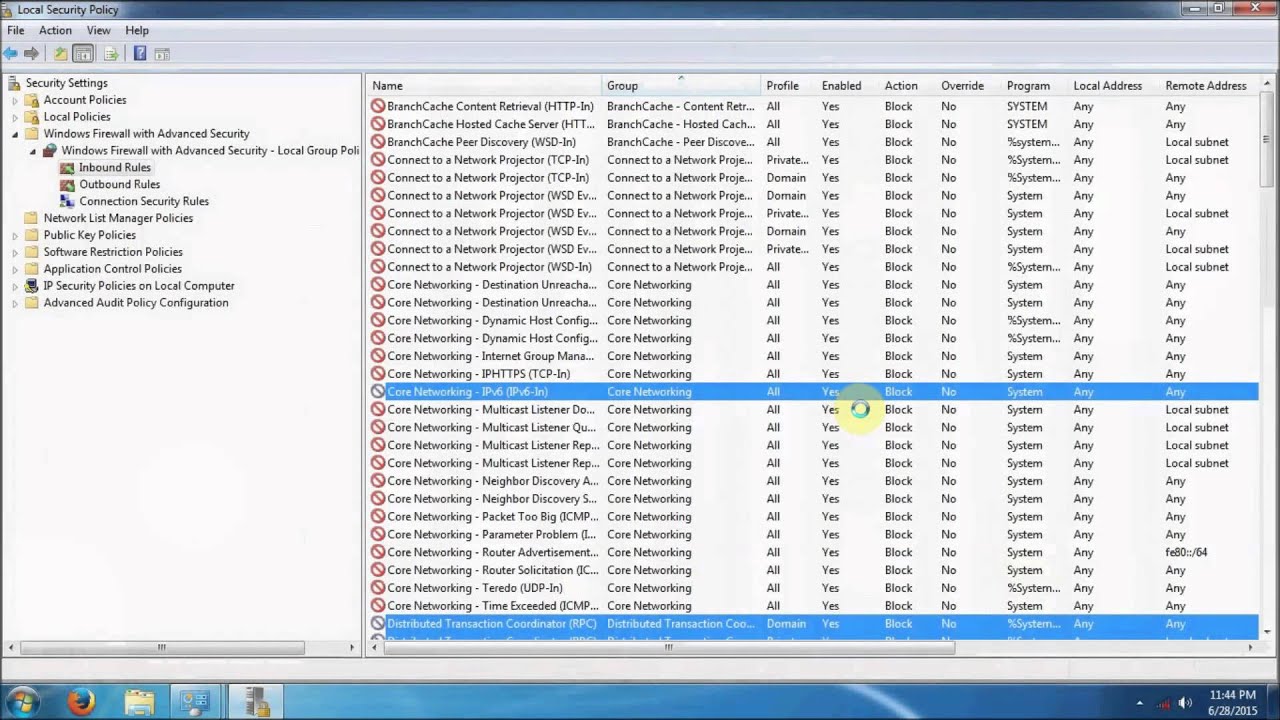
Task: Open the Action menu
Action: (x=55, y=30)
